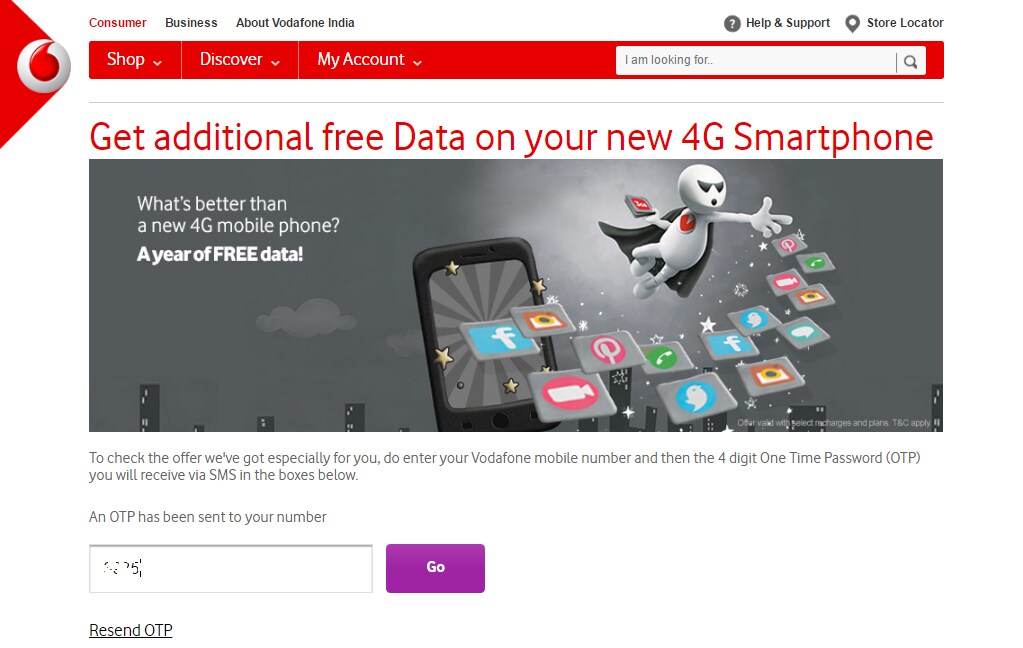Click the Help & Support link text
1023x648 pixels.
pos(787,23)
